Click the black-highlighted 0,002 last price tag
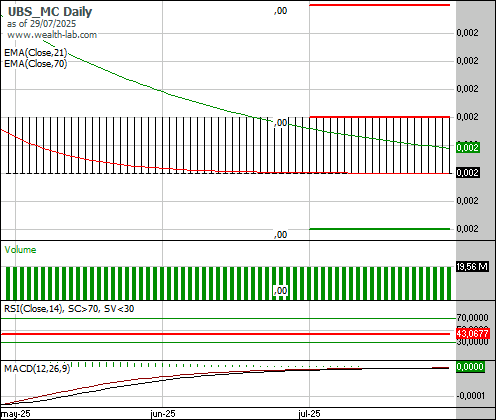 click(468, 173)
